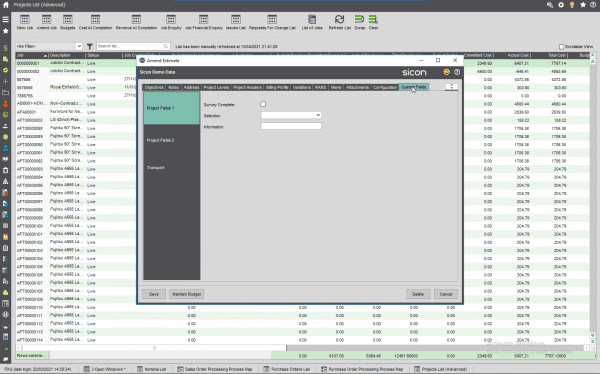Image resolution: width=600 pixels, height=374 pixels.
Task: Click into the Information text field
Action: [291, 126]
